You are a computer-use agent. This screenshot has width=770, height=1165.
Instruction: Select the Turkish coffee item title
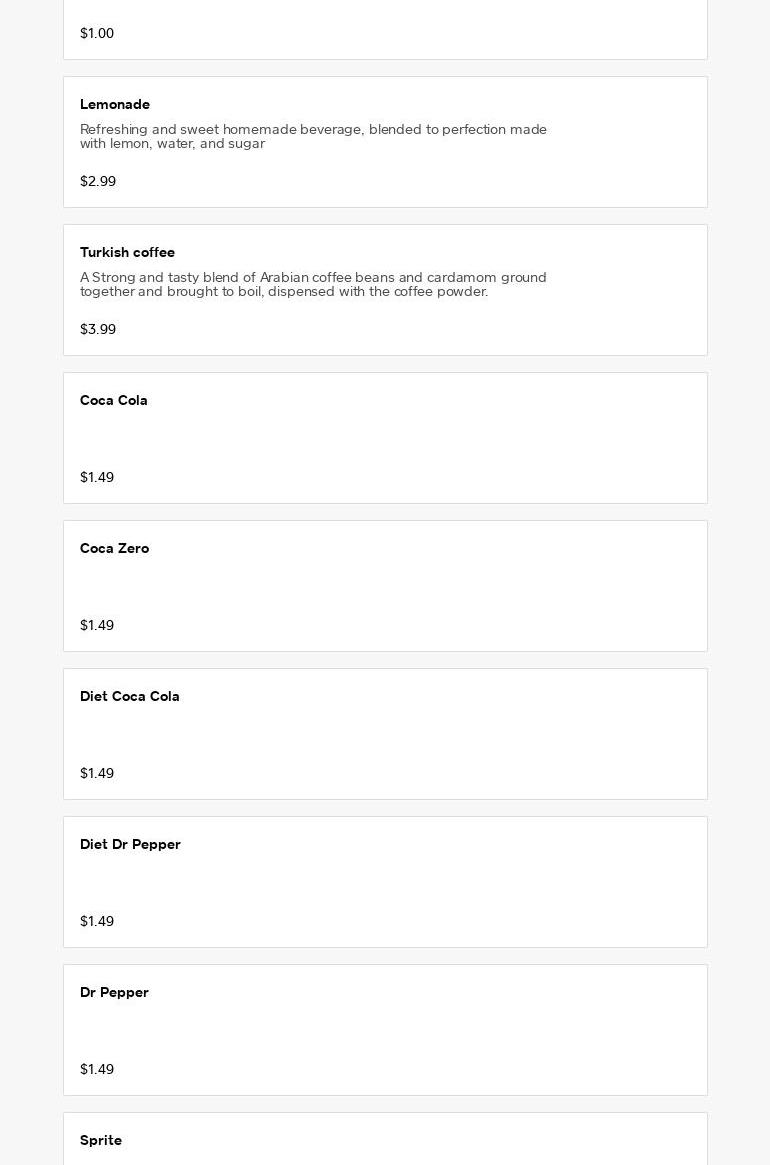click(127, 253)
